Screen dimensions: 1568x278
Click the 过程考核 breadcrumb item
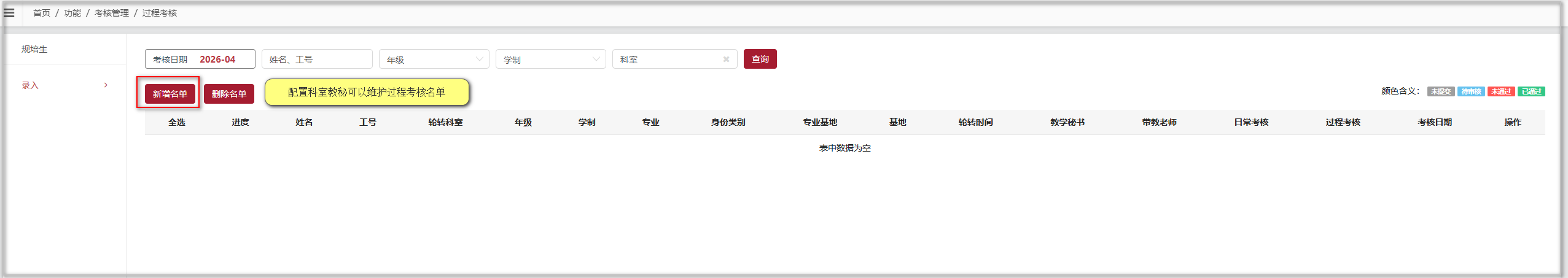[x=160, y=13]
